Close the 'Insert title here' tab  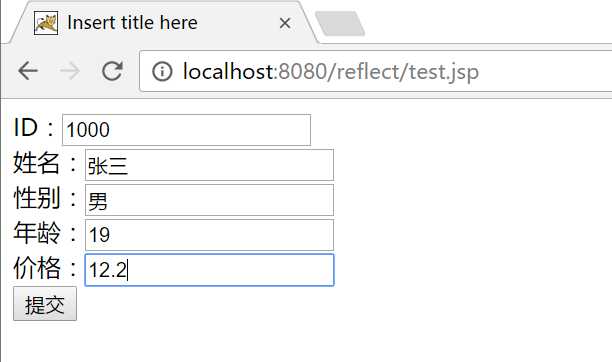tap(285, 23)
